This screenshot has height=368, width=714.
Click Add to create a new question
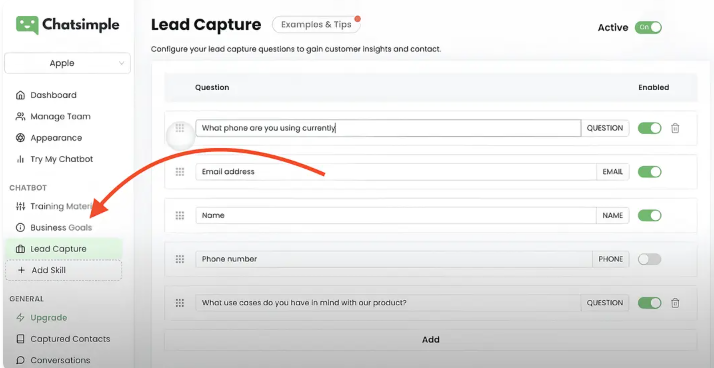pos(430,340)
